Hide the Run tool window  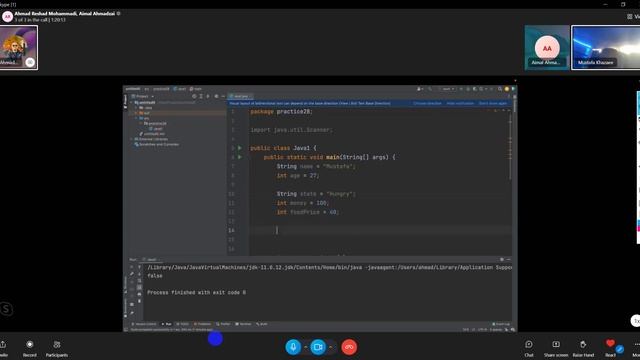click(509, 260)
